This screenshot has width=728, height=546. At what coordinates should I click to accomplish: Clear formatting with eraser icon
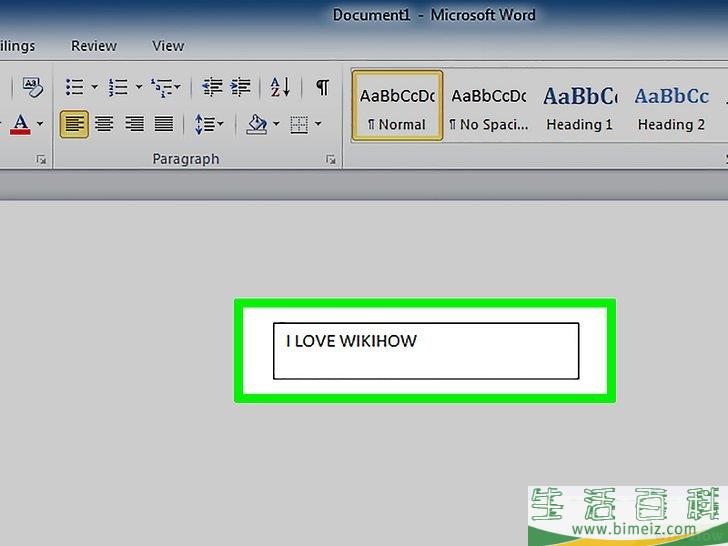tap(33, 87)
